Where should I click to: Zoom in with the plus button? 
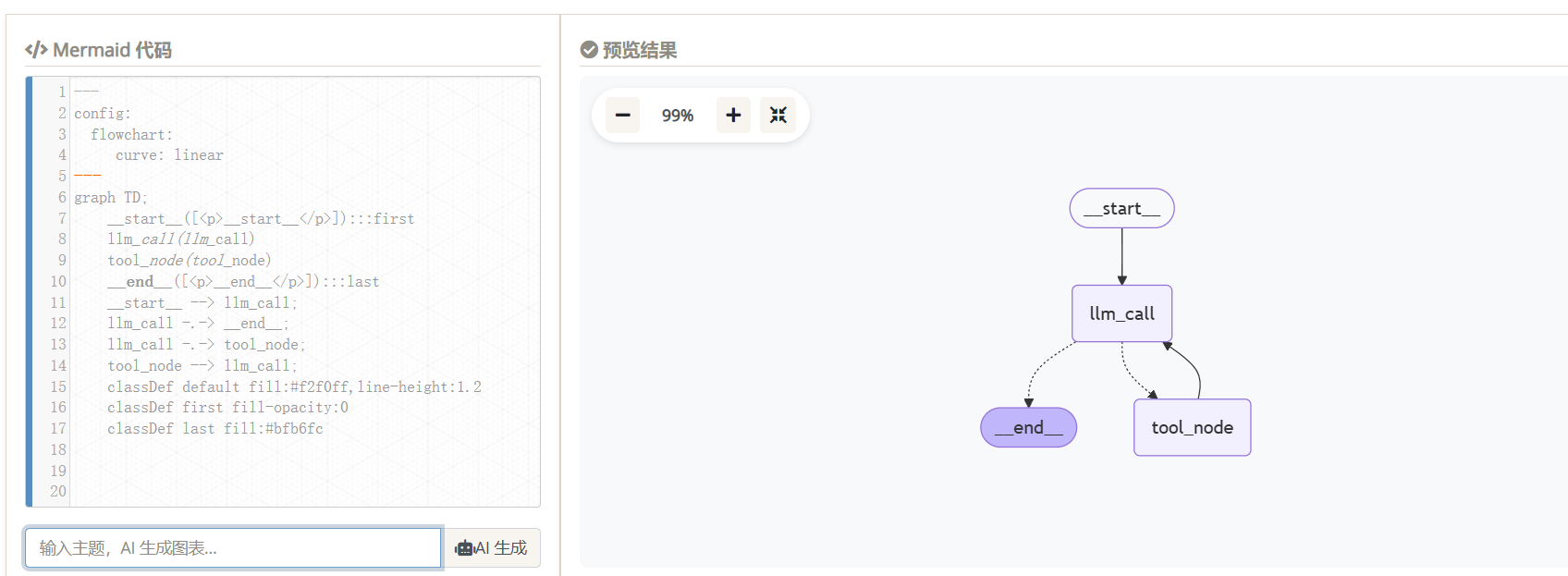pyautogui.click(x=733, y=116)
